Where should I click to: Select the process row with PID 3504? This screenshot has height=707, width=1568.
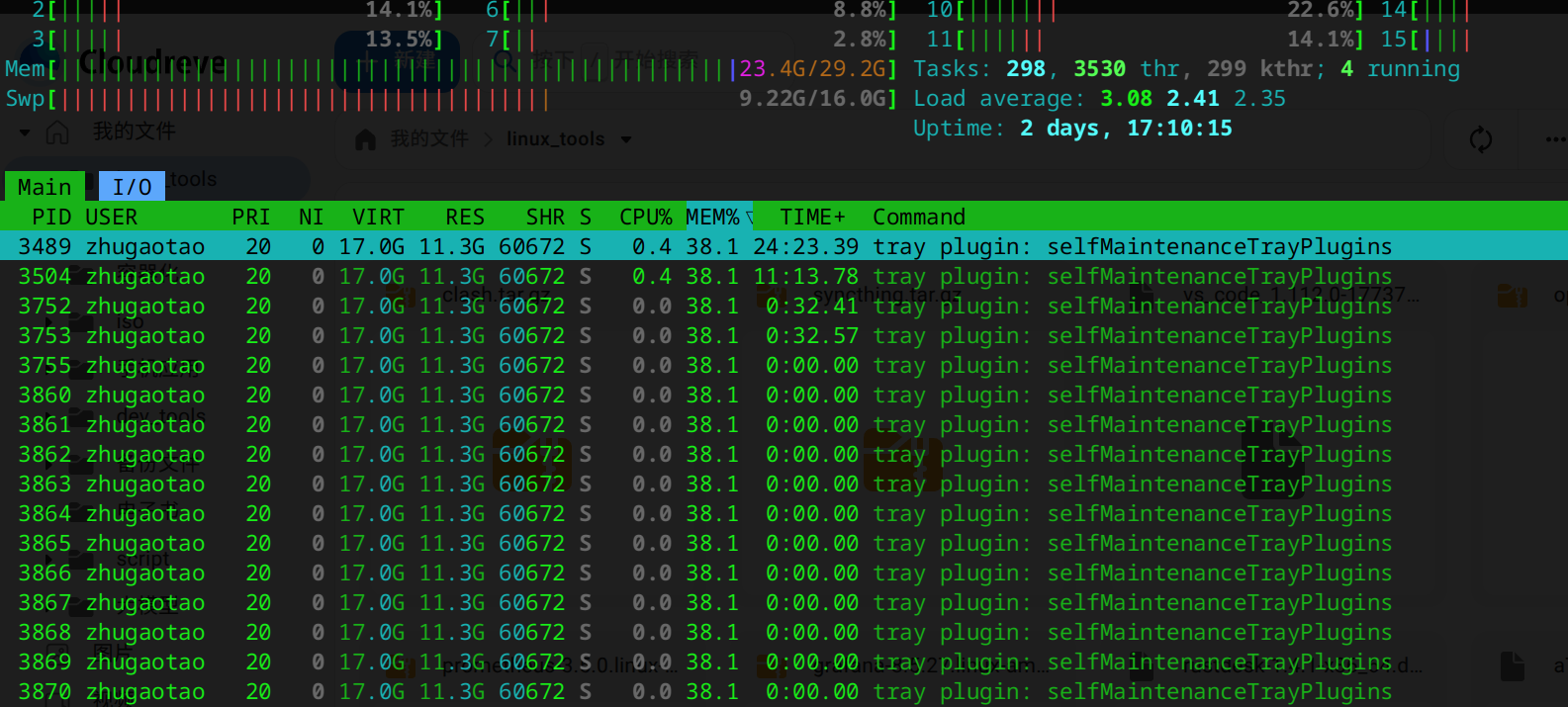[784, 276]
